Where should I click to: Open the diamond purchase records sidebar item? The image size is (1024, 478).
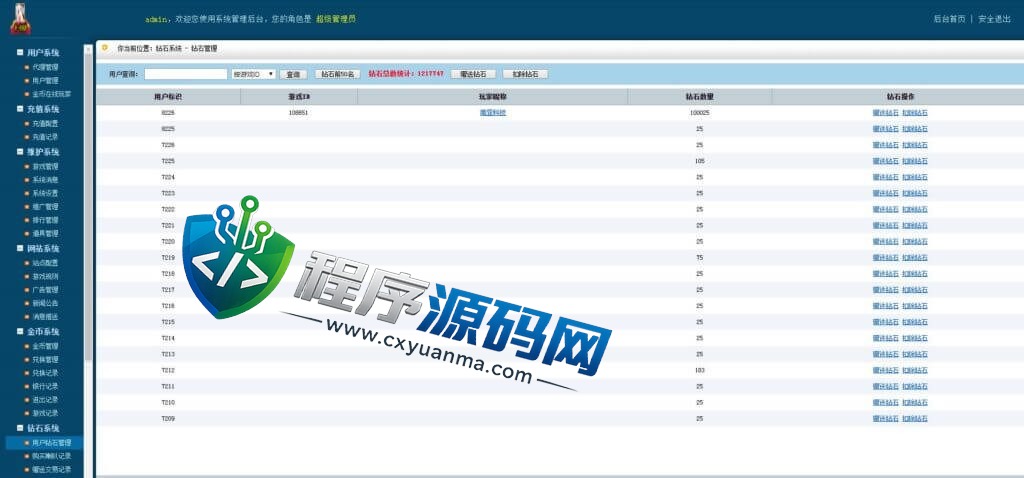coord(51,456)
